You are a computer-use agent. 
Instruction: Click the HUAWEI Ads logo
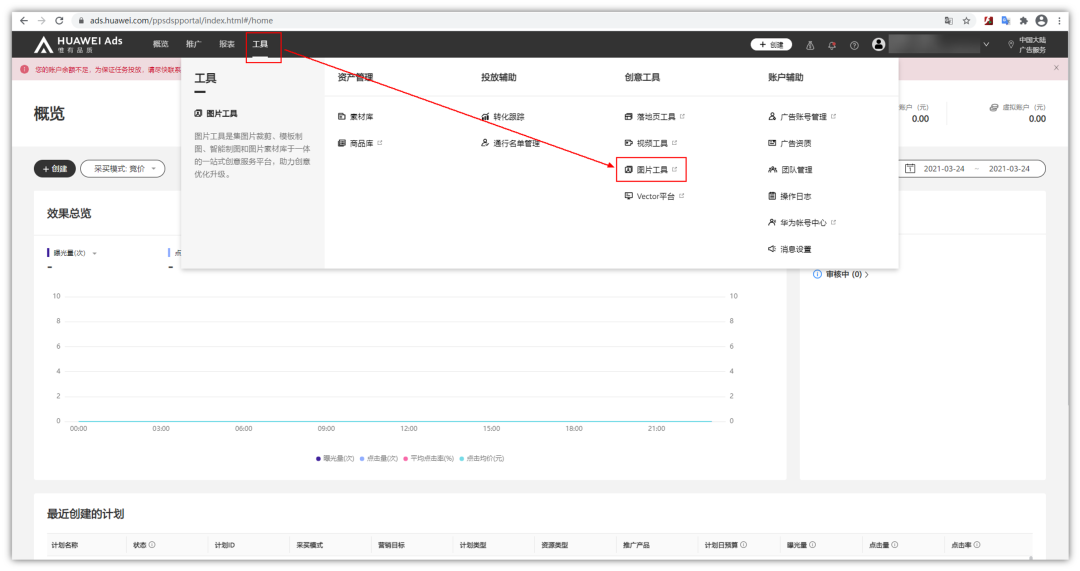78,45
